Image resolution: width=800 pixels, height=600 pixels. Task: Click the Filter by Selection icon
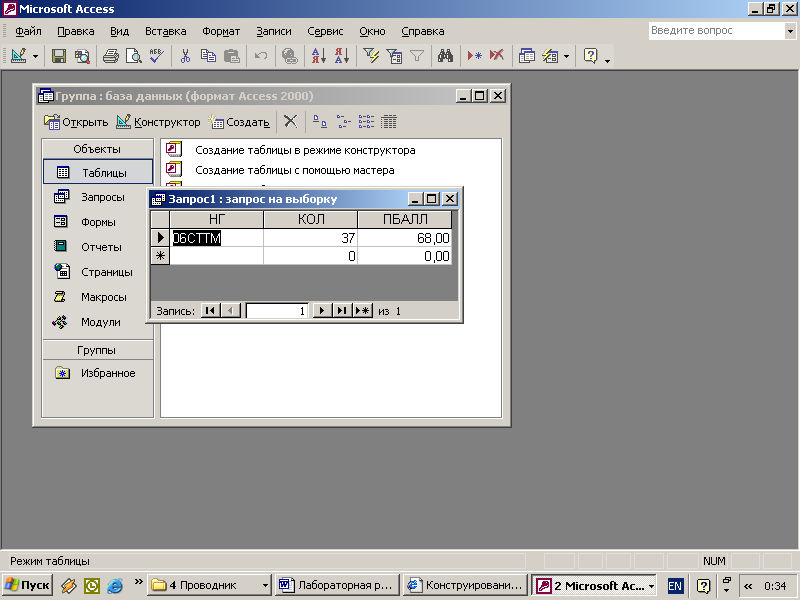371,56
